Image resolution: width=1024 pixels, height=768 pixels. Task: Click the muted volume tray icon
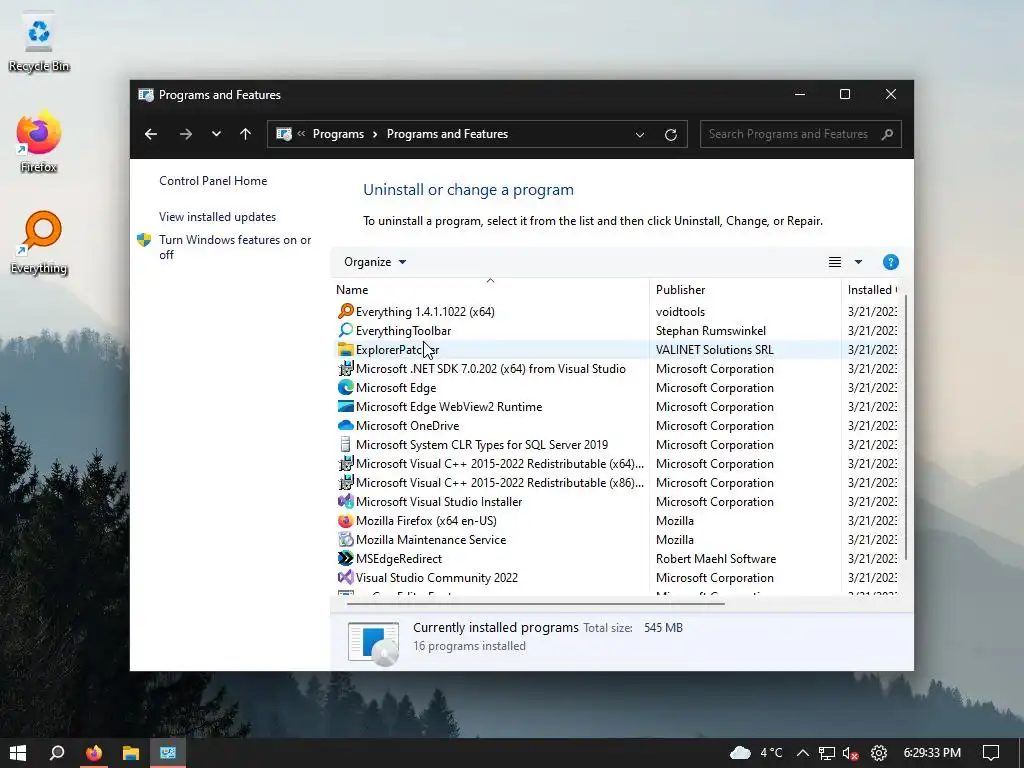[x=850, y=753]
